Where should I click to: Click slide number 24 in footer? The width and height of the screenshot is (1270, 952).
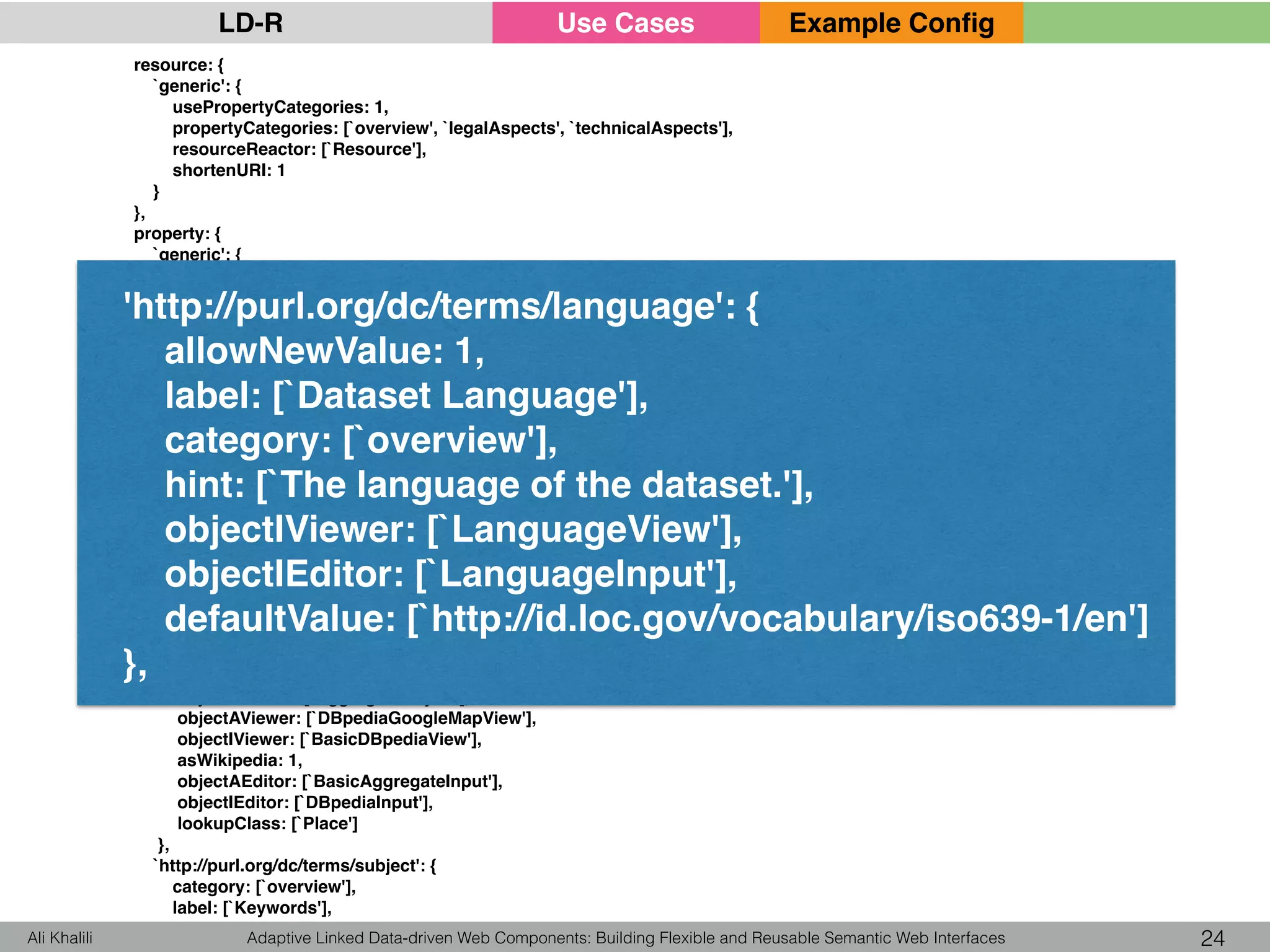(x=1212, y=938)
